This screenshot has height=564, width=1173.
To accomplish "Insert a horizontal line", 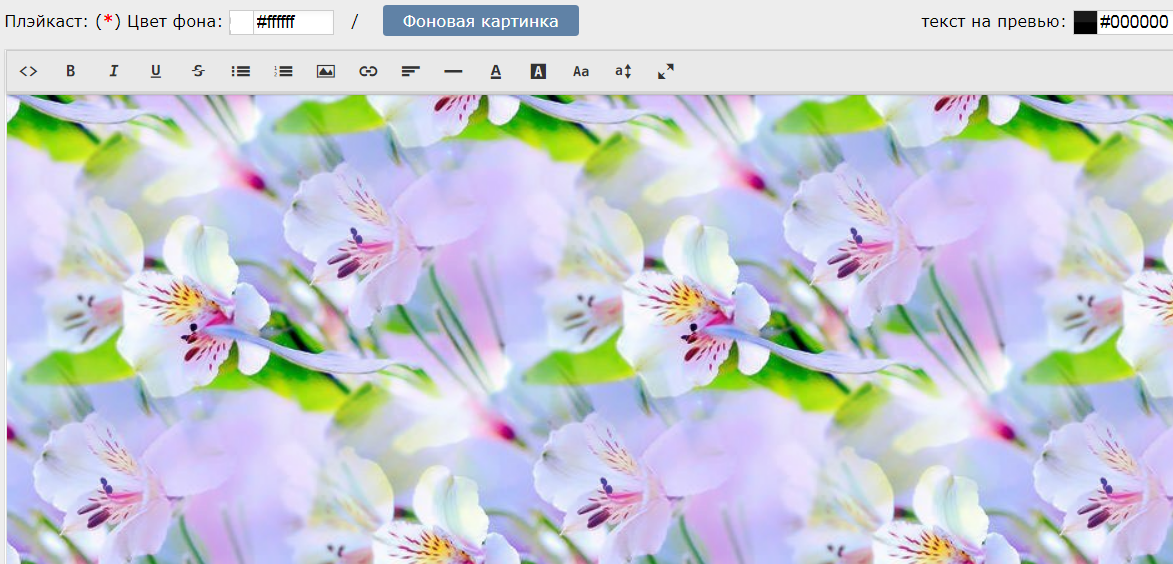I will click(453, 71).
